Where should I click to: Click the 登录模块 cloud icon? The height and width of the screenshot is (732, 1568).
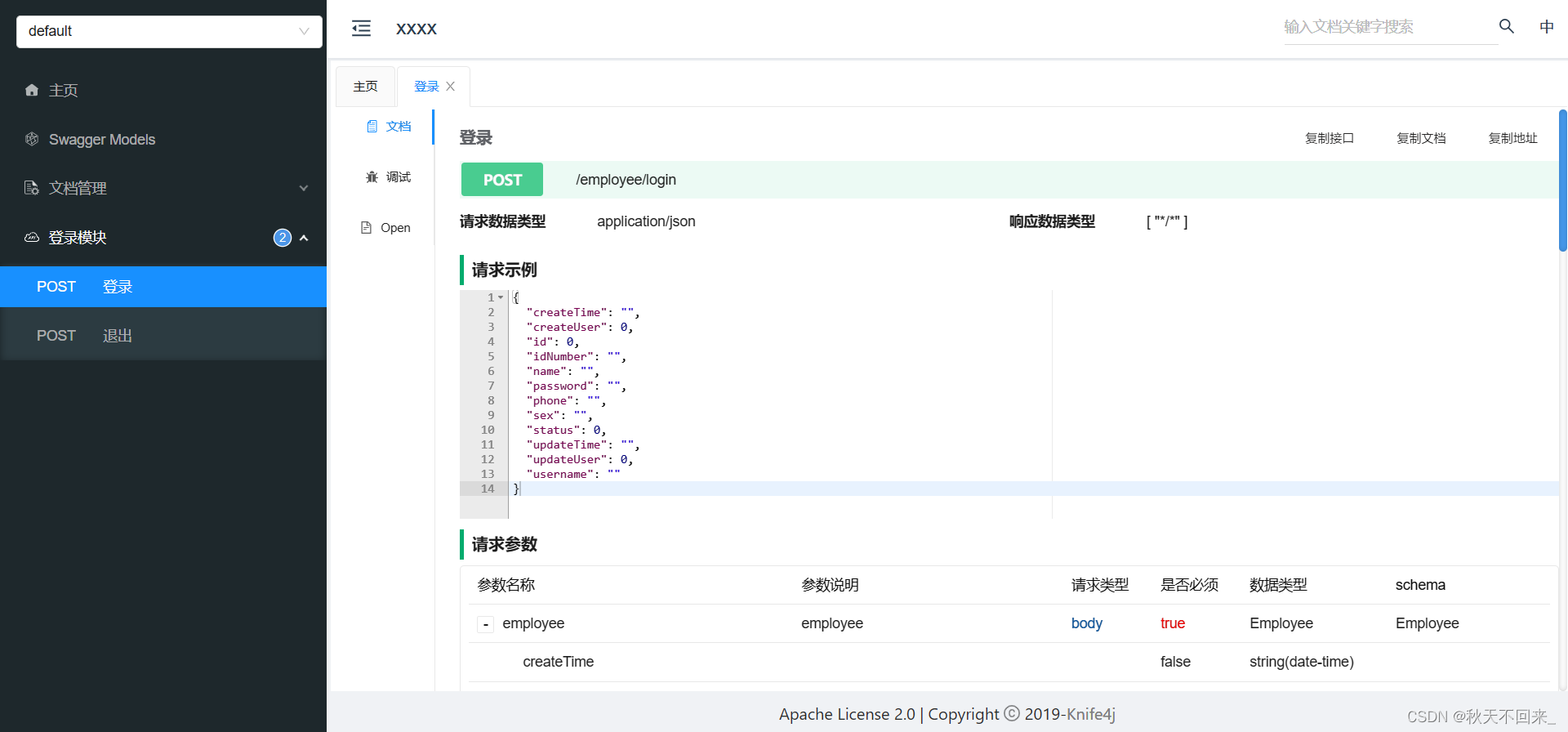[x=32, y=237]
